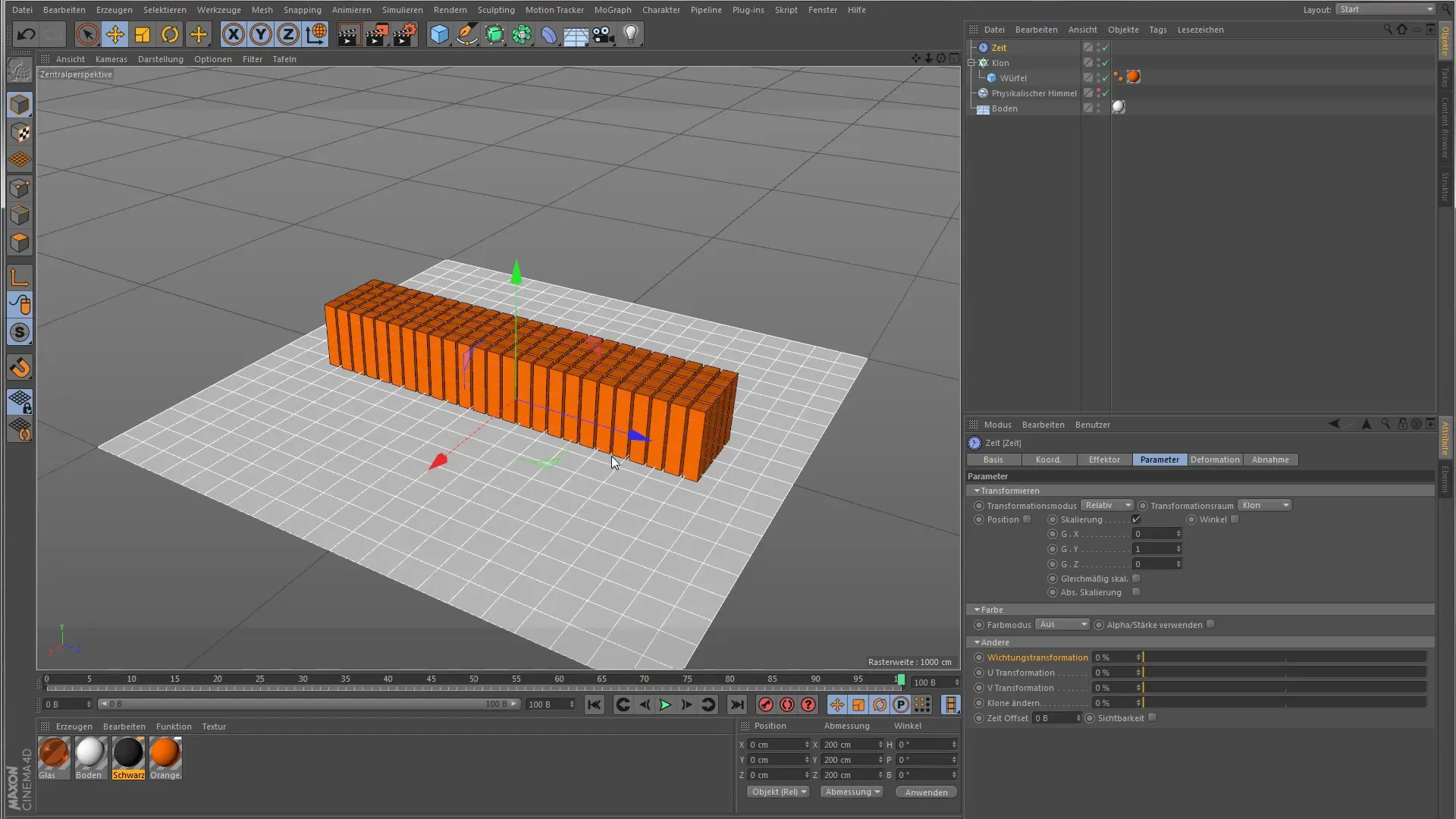Collapse the Transformieren section
Viewport: 1456px width, 819px height.
coord(977,491)
